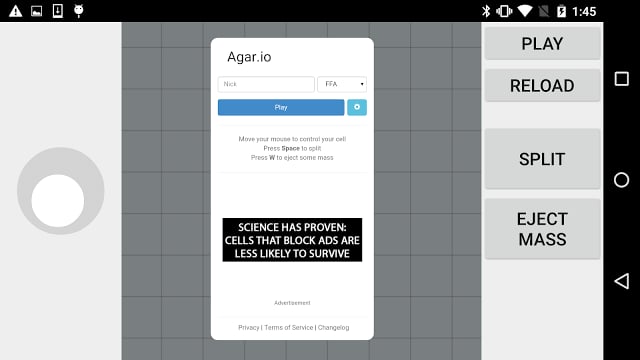
Task: Open the FFA game mode dropdown
Action: coord(342,84)
